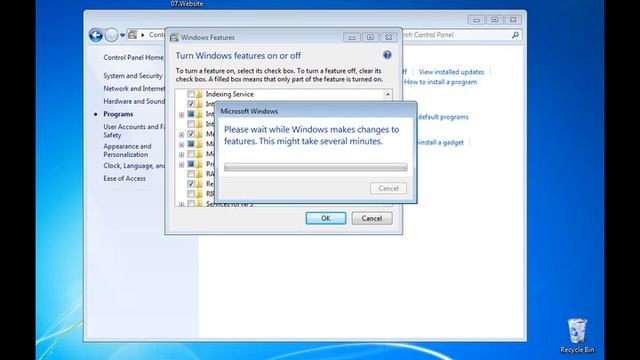Expand the feature row starting "Pri"
640x360 pixels.
(181, 165)
